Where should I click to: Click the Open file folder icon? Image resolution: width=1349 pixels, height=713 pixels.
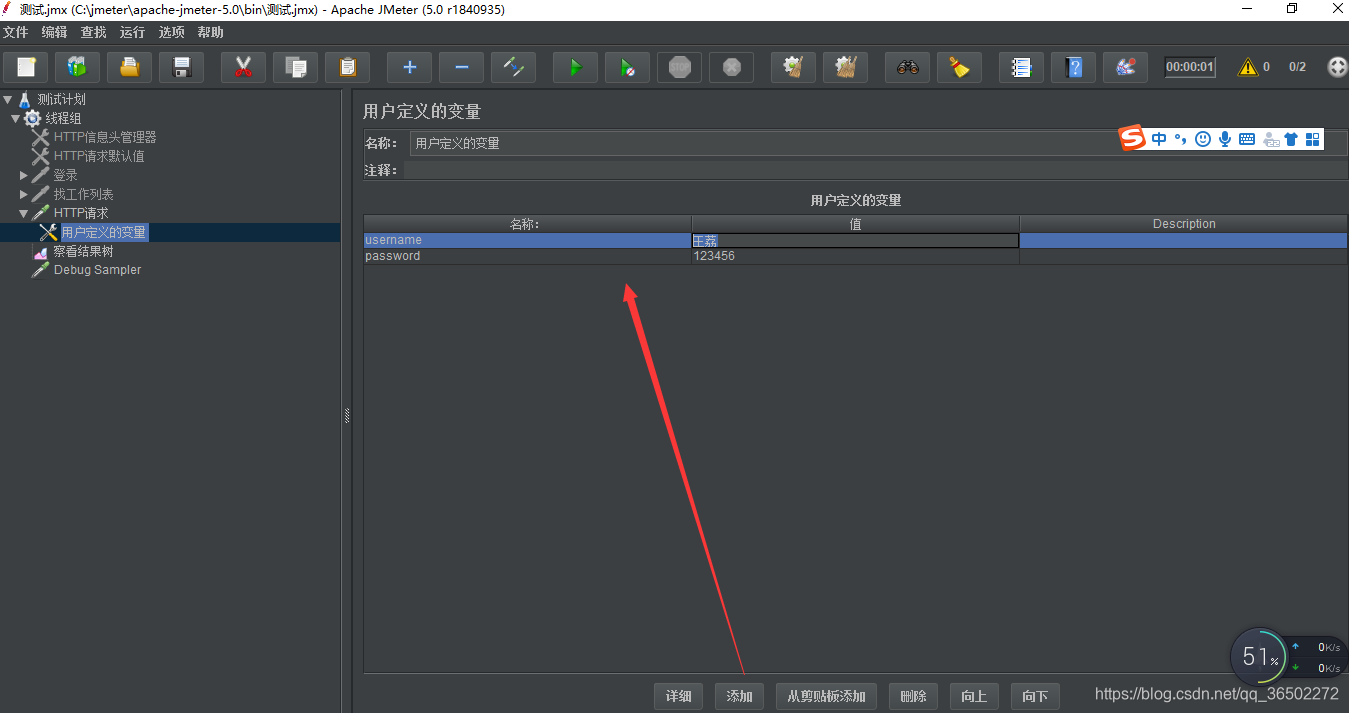[x=129, y=68]
